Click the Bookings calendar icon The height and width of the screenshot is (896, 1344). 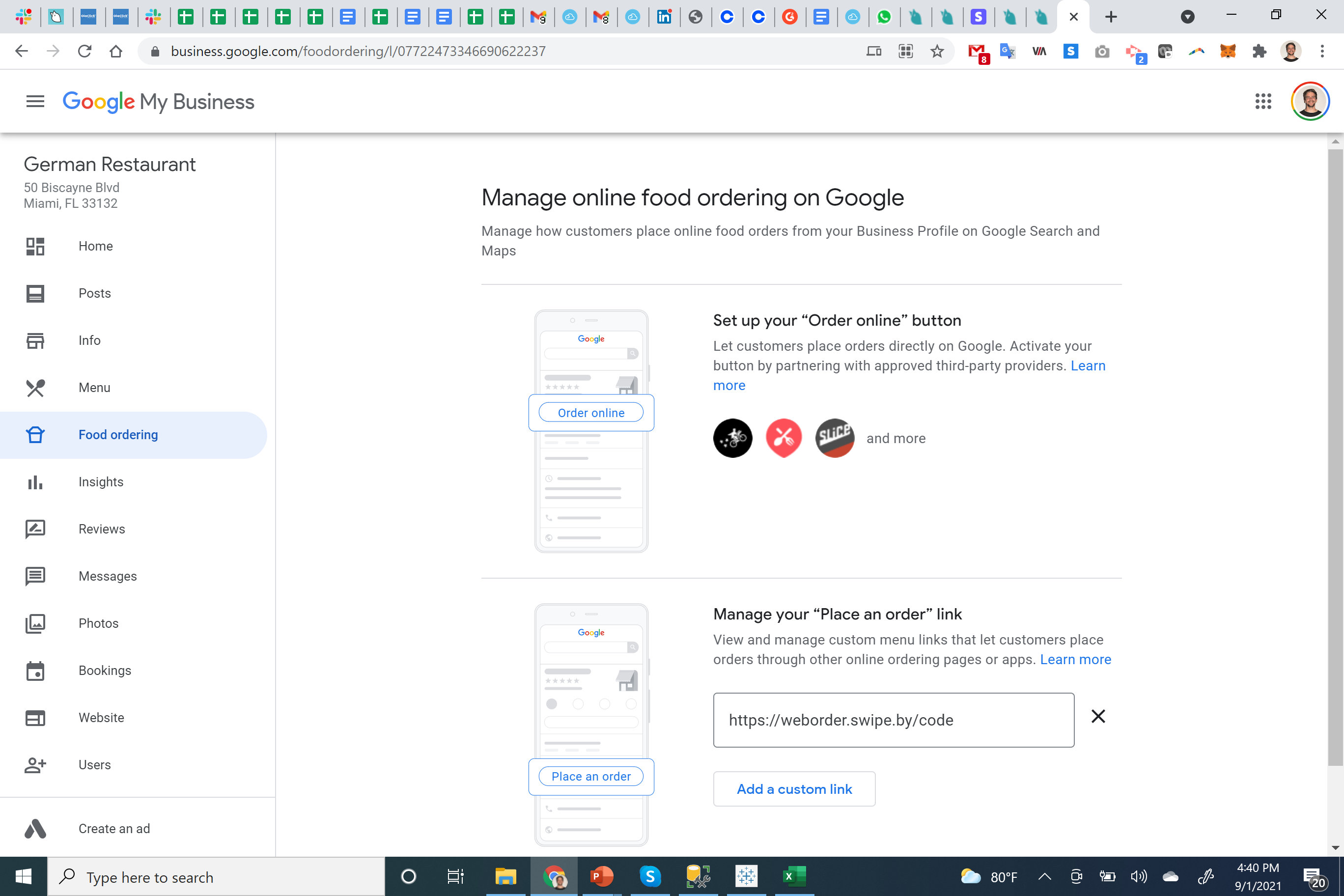(x=35, y=671)
